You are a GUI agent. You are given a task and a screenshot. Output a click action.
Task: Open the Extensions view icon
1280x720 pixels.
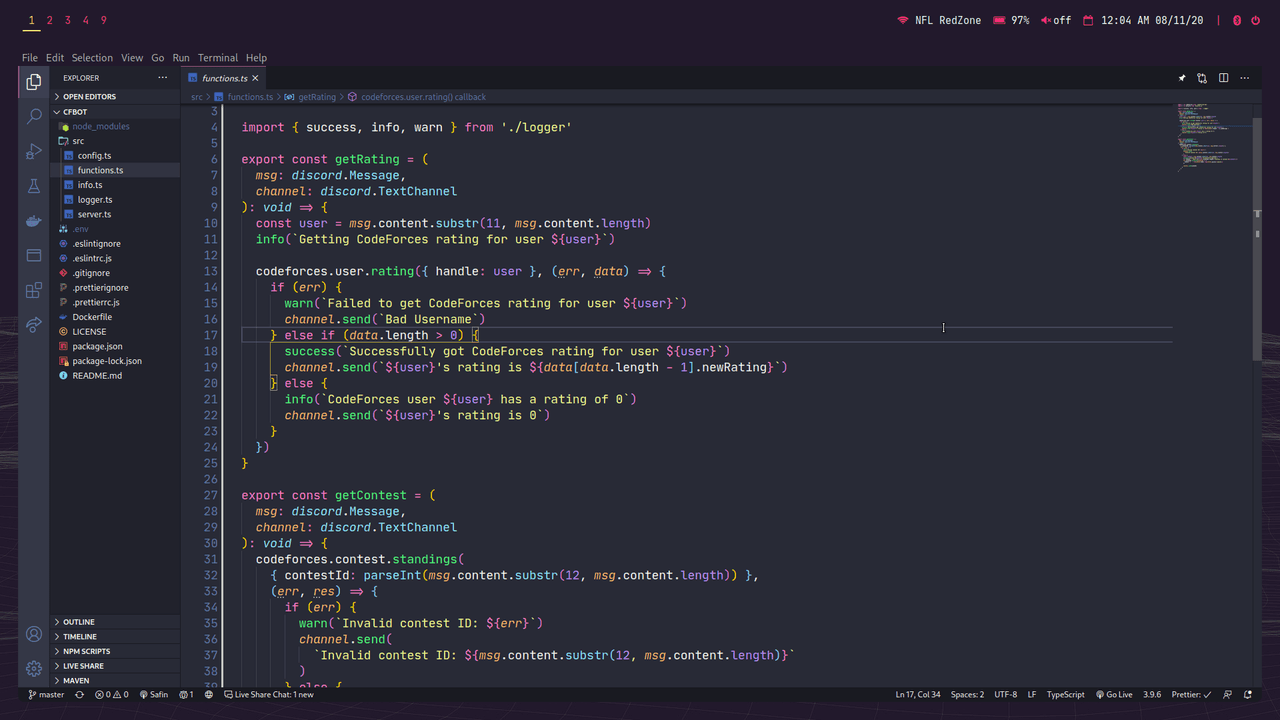[x=34, y=290]
